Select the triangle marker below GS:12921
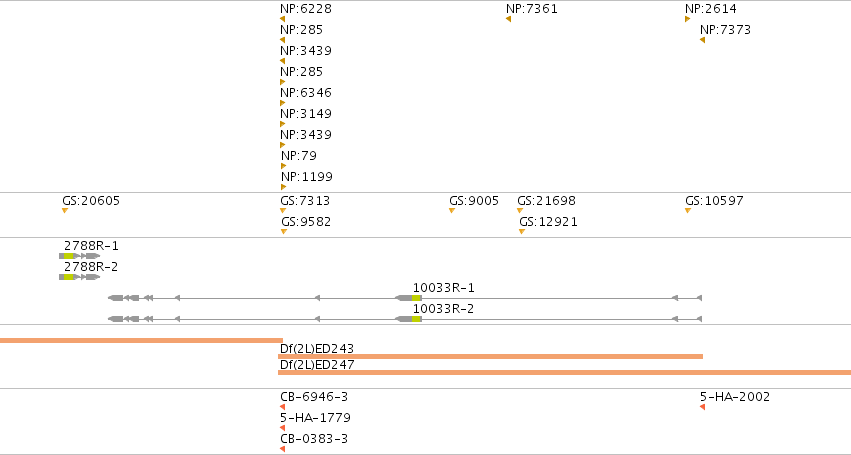 click(x=522, y=232)
